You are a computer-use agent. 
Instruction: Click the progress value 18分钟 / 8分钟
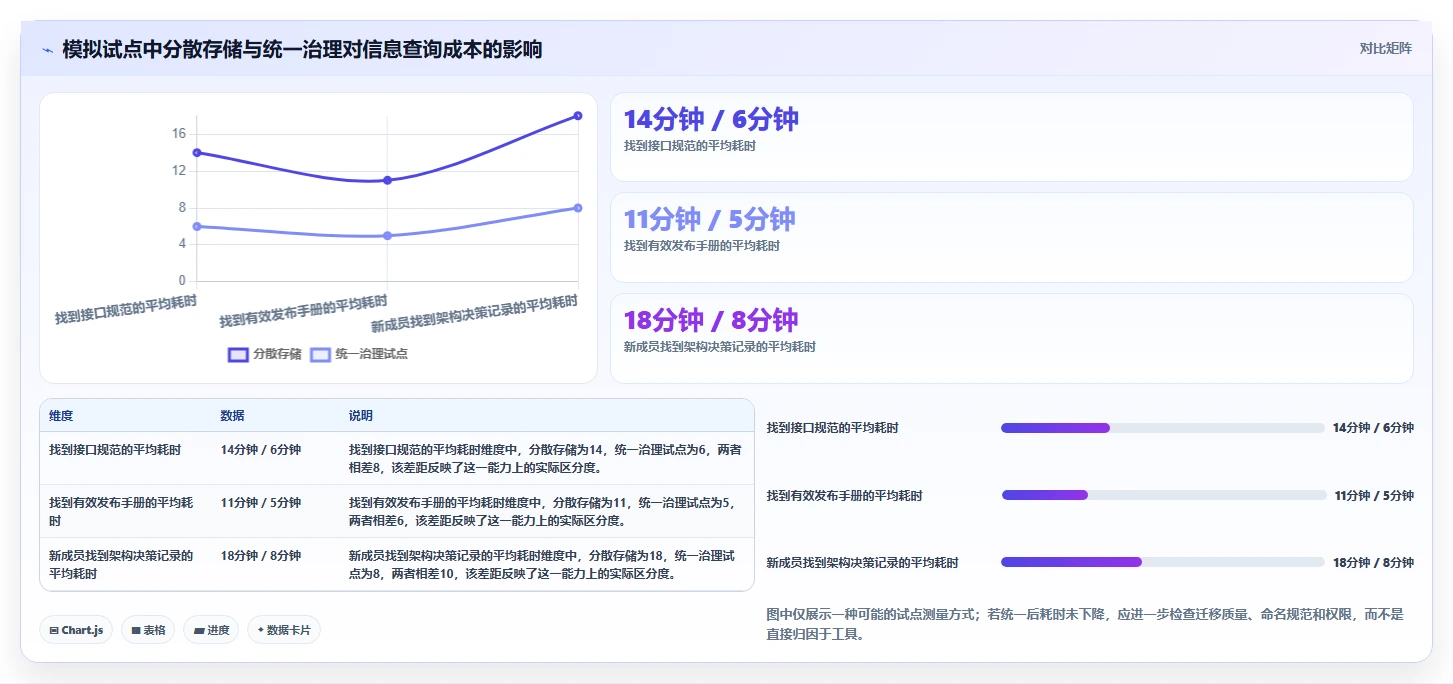click(x=1373, y=563)
